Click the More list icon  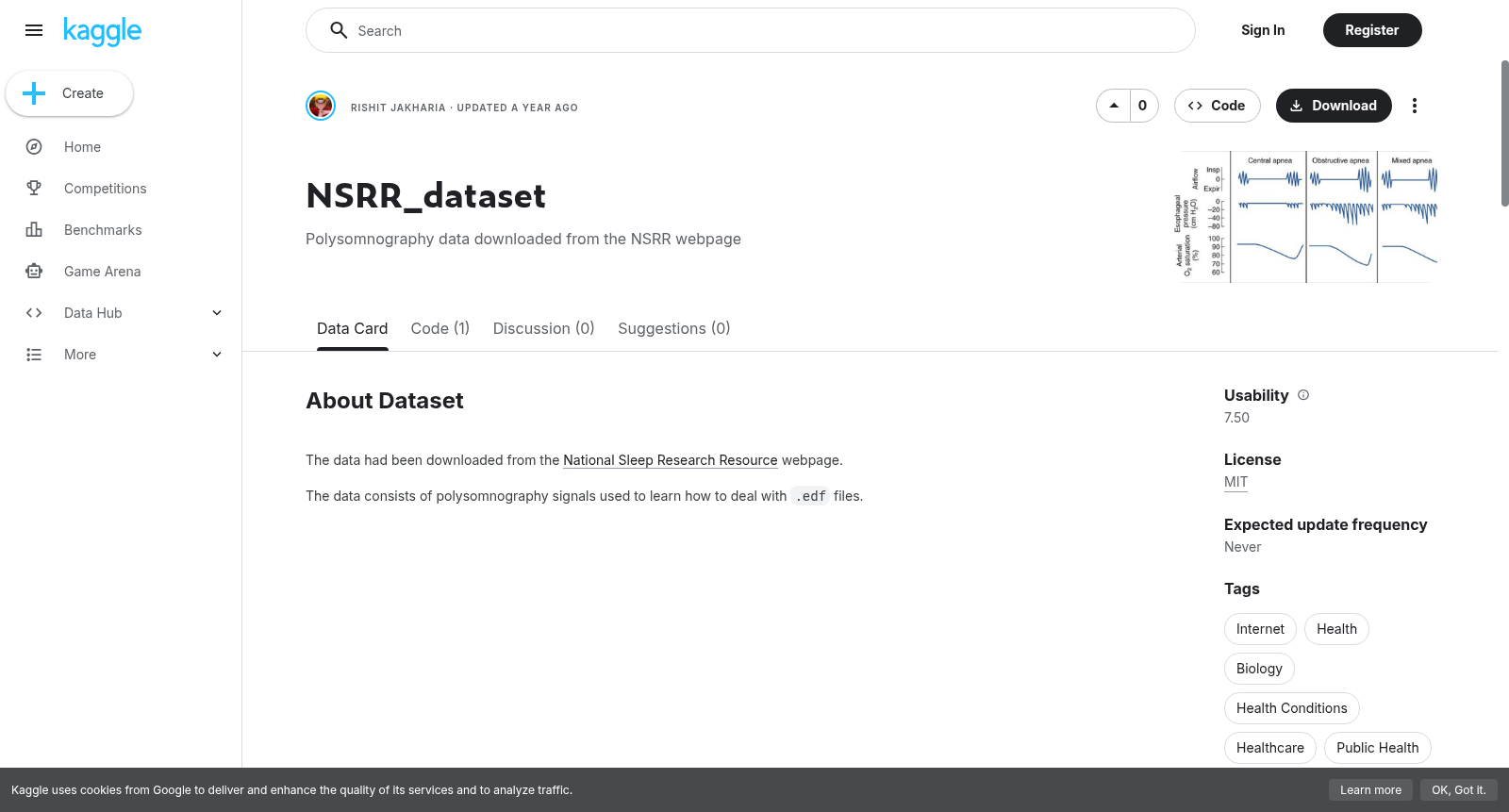[x=34, y=355]
